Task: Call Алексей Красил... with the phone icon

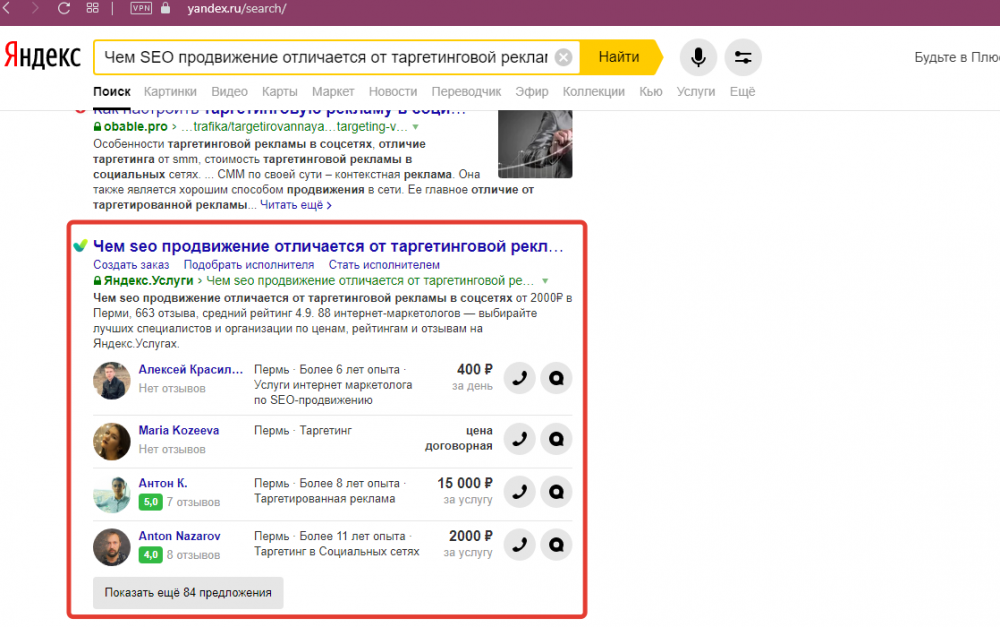Action: pos(520,378)
